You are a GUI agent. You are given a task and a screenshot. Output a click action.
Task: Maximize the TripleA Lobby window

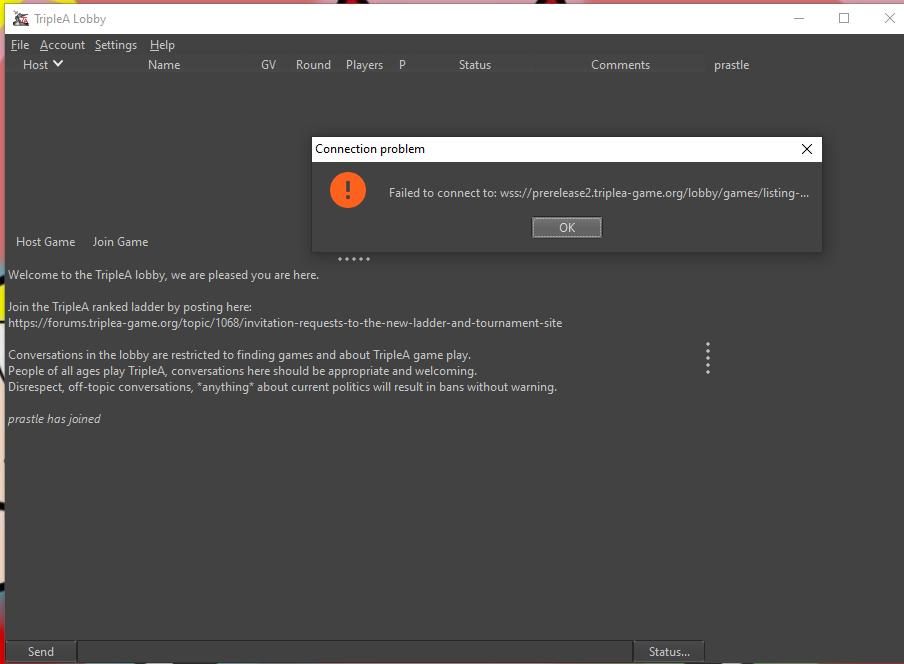pos(844,18)
